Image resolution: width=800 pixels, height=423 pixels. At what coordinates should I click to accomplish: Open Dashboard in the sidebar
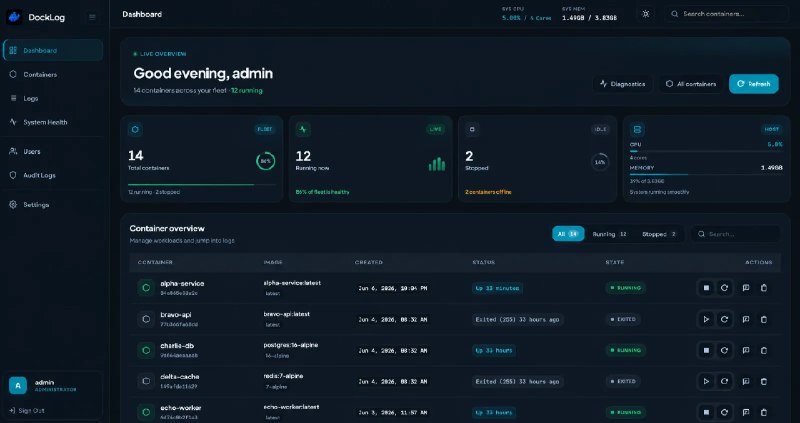[x=53, y=51]
